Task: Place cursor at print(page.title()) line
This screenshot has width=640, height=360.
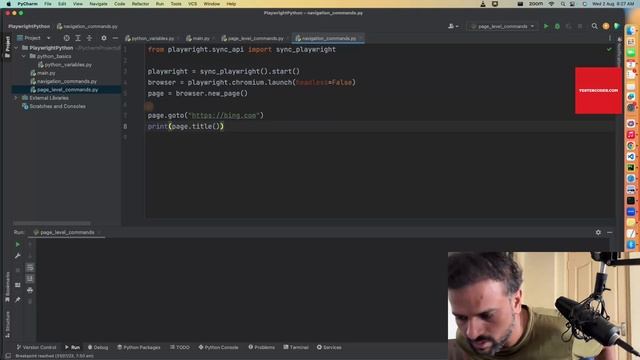Action: pos(186,127)
